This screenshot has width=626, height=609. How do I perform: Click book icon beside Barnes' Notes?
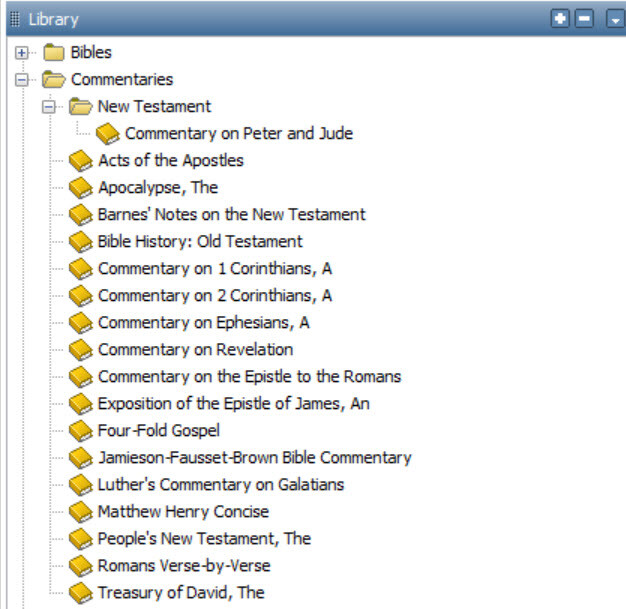click(81, 214)
